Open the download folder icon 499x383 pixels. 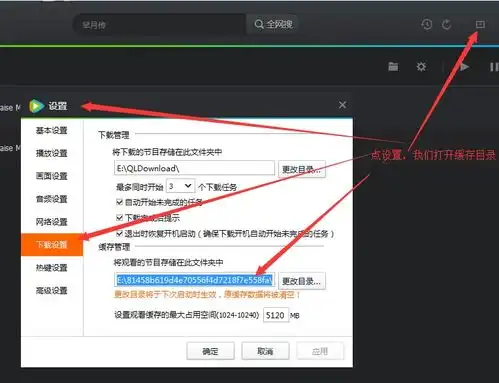tap(393, 67)
